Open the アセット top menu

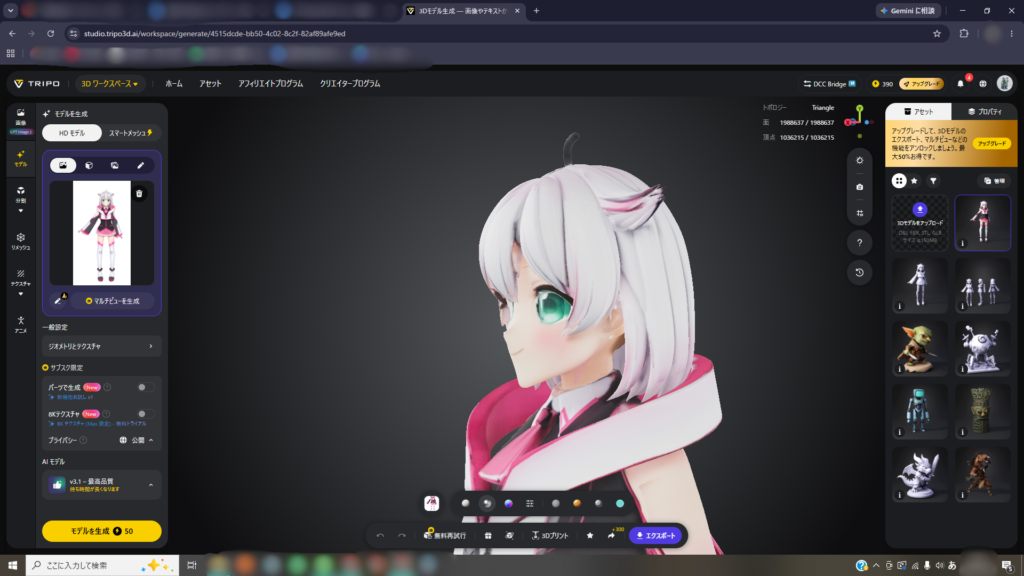coord(210,84)
